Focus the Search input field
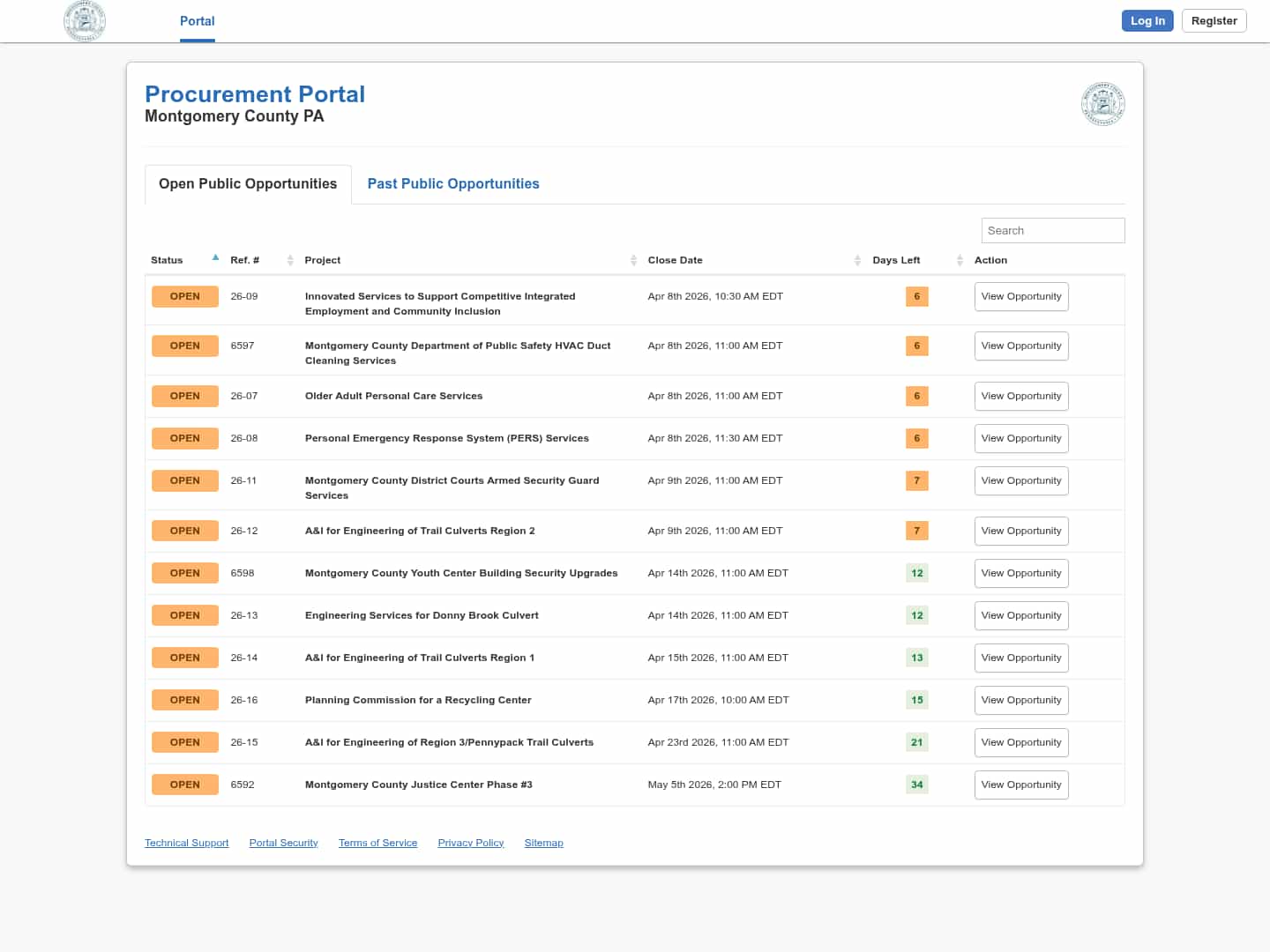This screenshot has width=1270, height=952. (1052, 230)
